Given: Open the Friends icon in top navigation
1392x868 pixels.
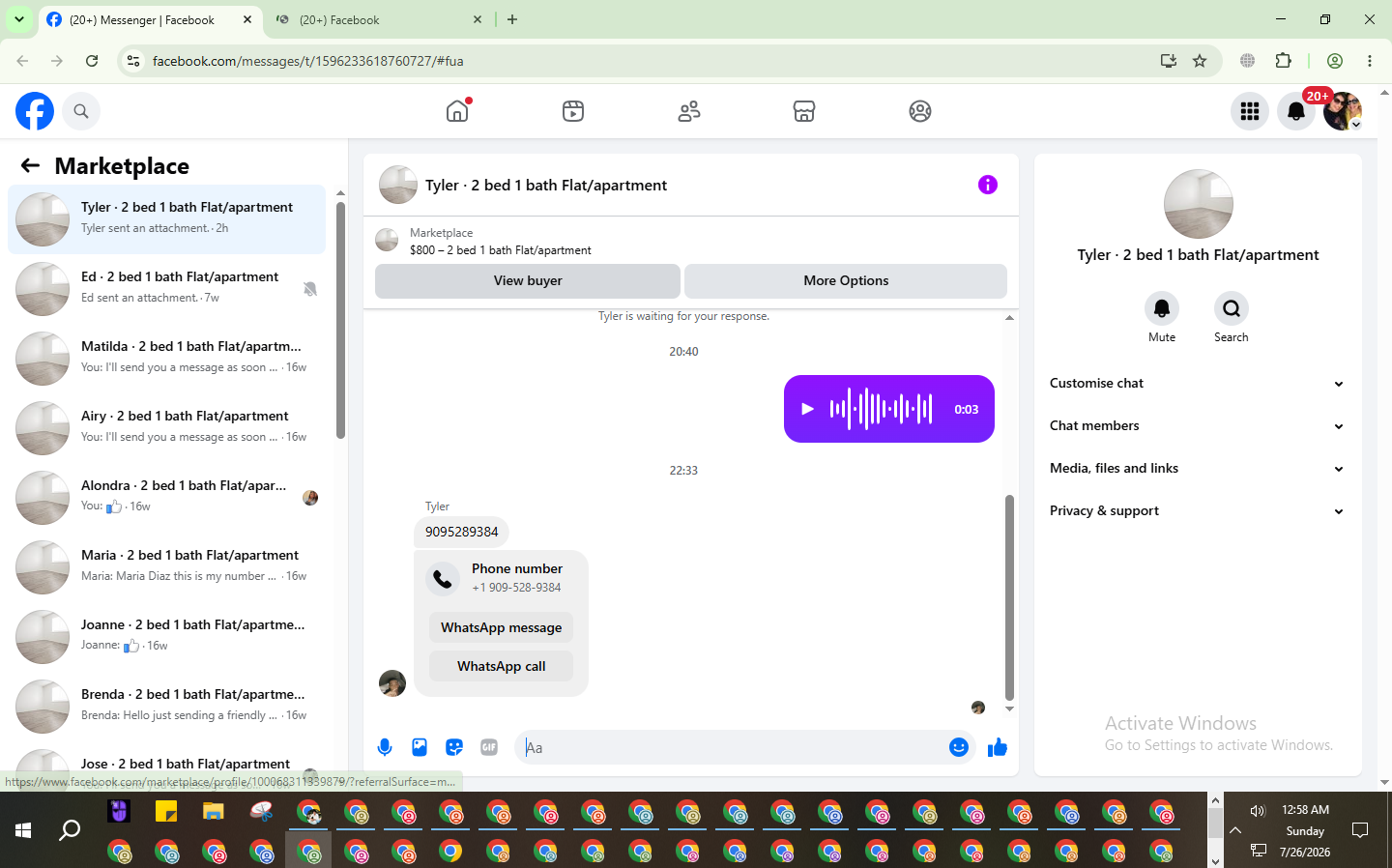Looking at the screenshot, I should click(x=689, y=111).
